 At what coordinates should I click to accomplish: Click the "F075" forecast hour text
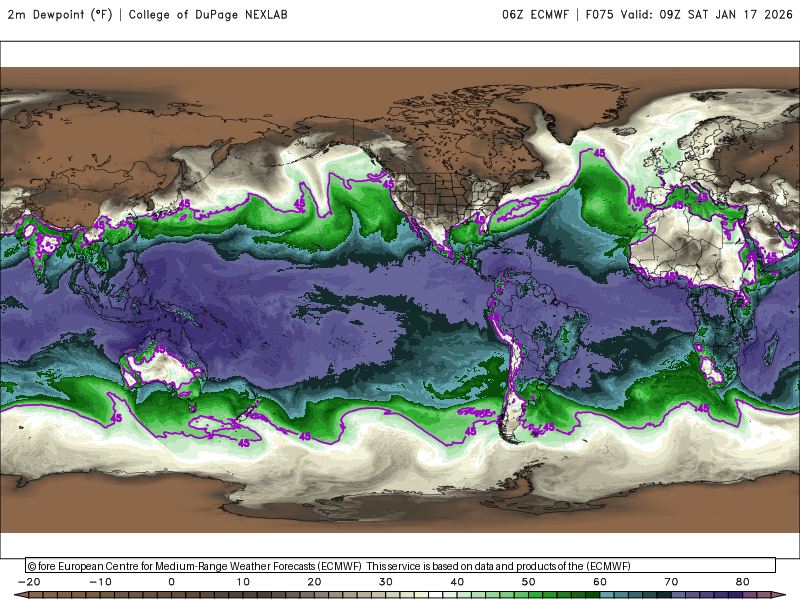(599, 15)
